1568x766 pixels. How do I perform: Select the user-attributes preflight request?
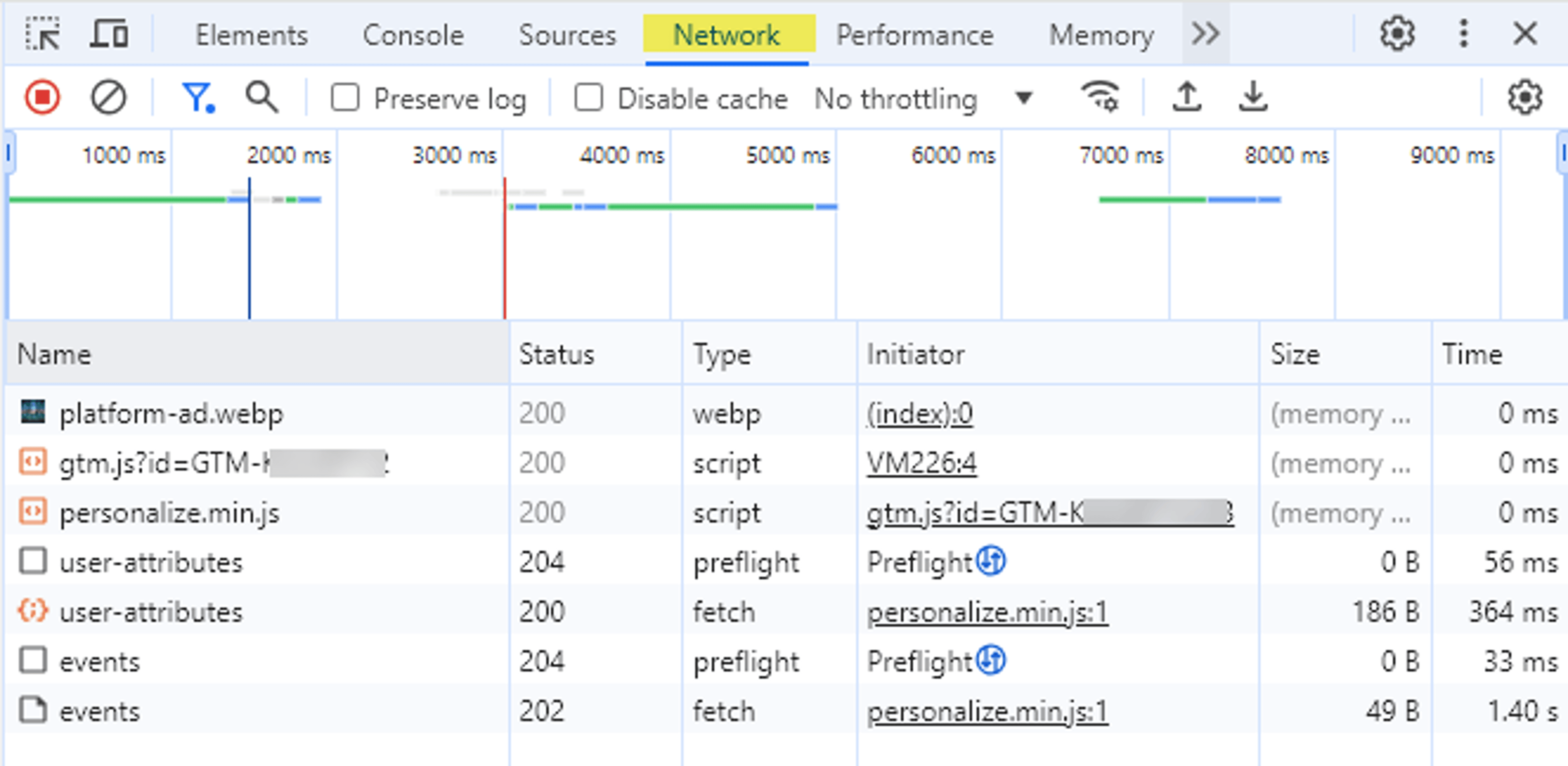pyautogui.click(x=786, y=562)
